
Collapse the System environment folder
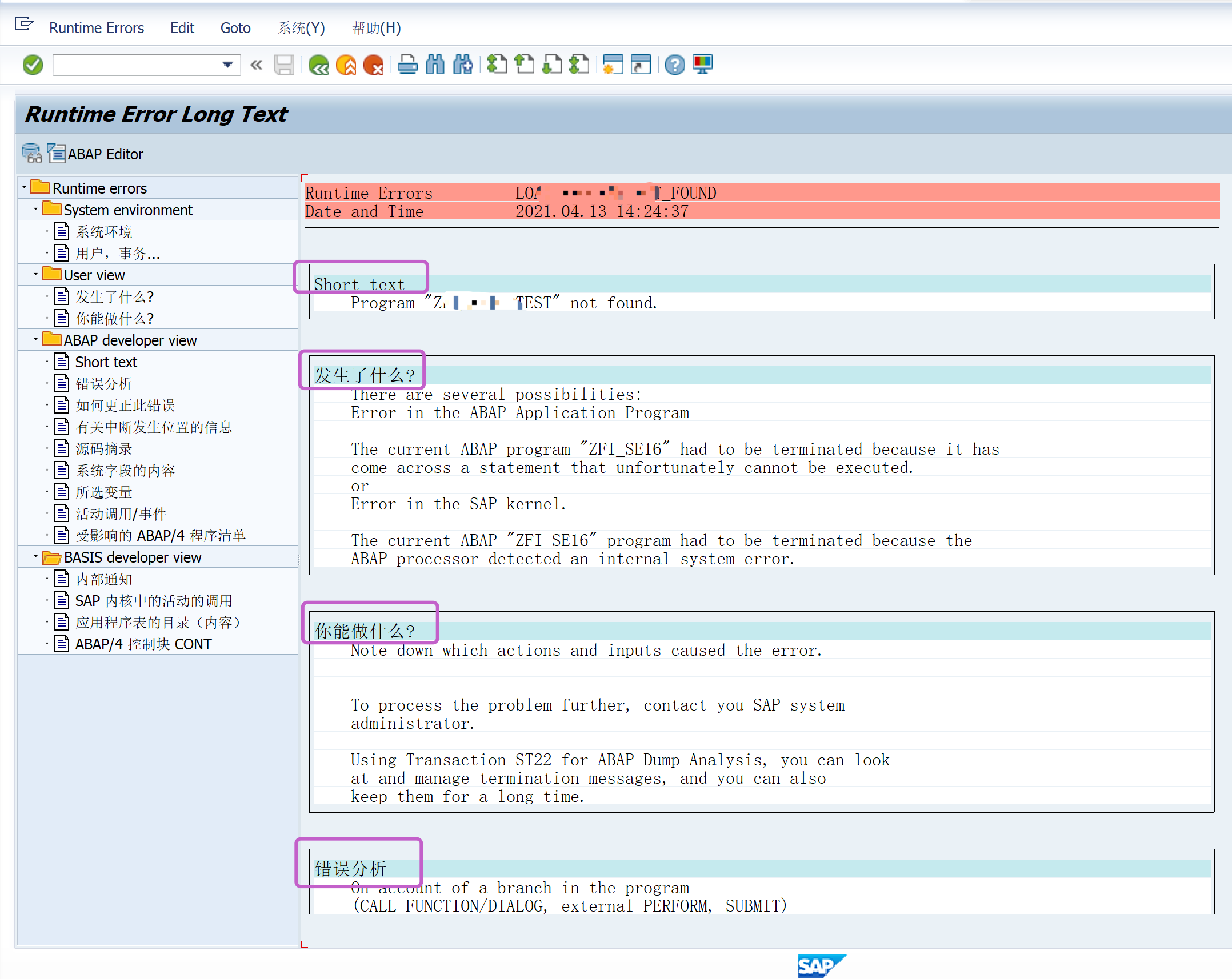35,210
